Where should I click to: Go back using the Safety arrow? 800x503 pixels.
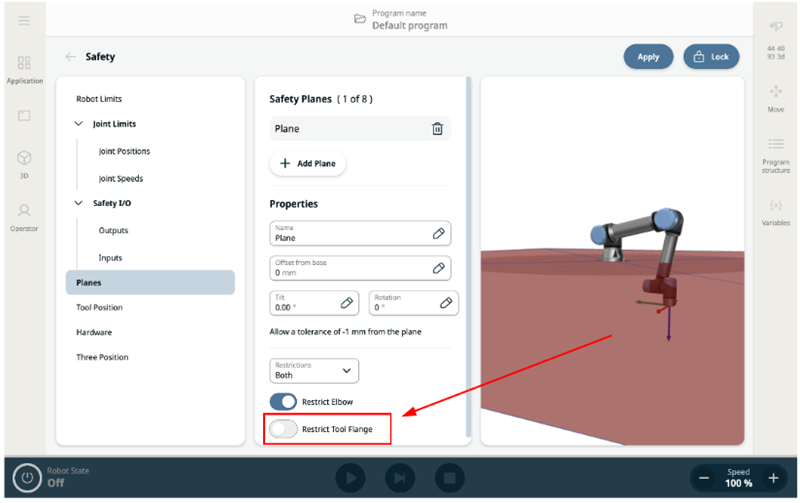(71, 57)
